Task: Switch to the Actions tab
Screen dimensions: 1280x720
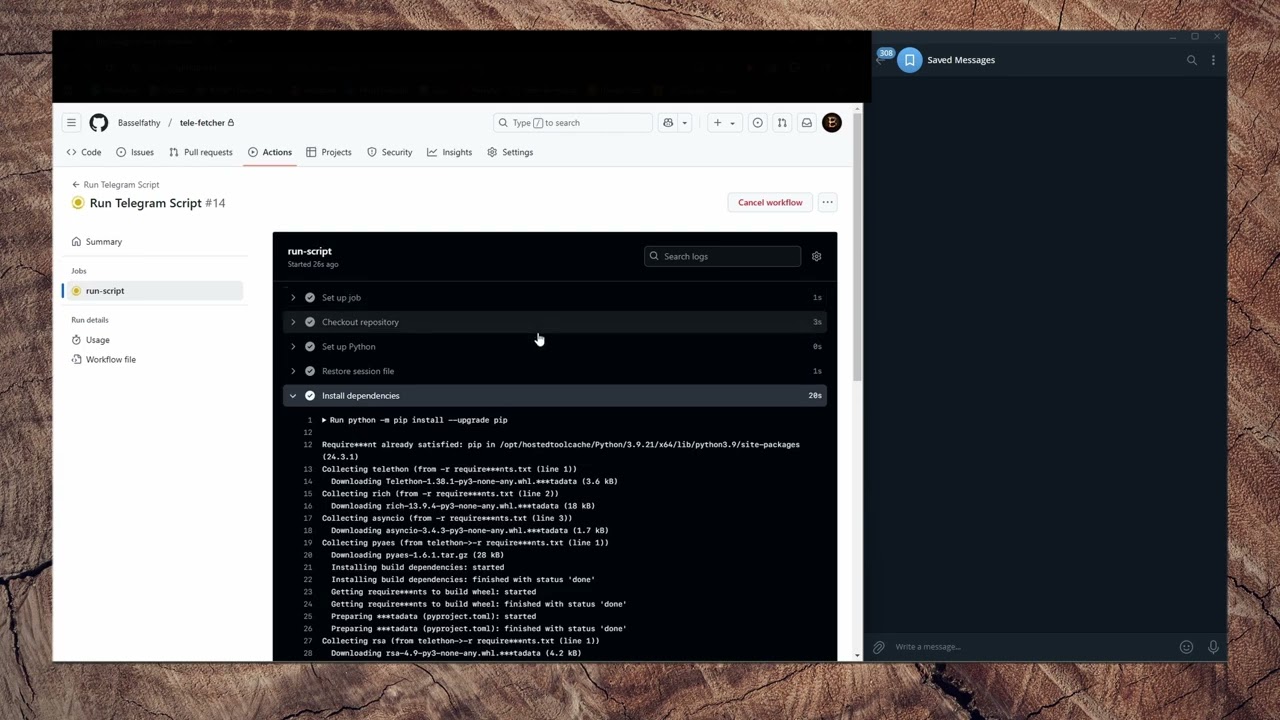Action: point(270,152)
